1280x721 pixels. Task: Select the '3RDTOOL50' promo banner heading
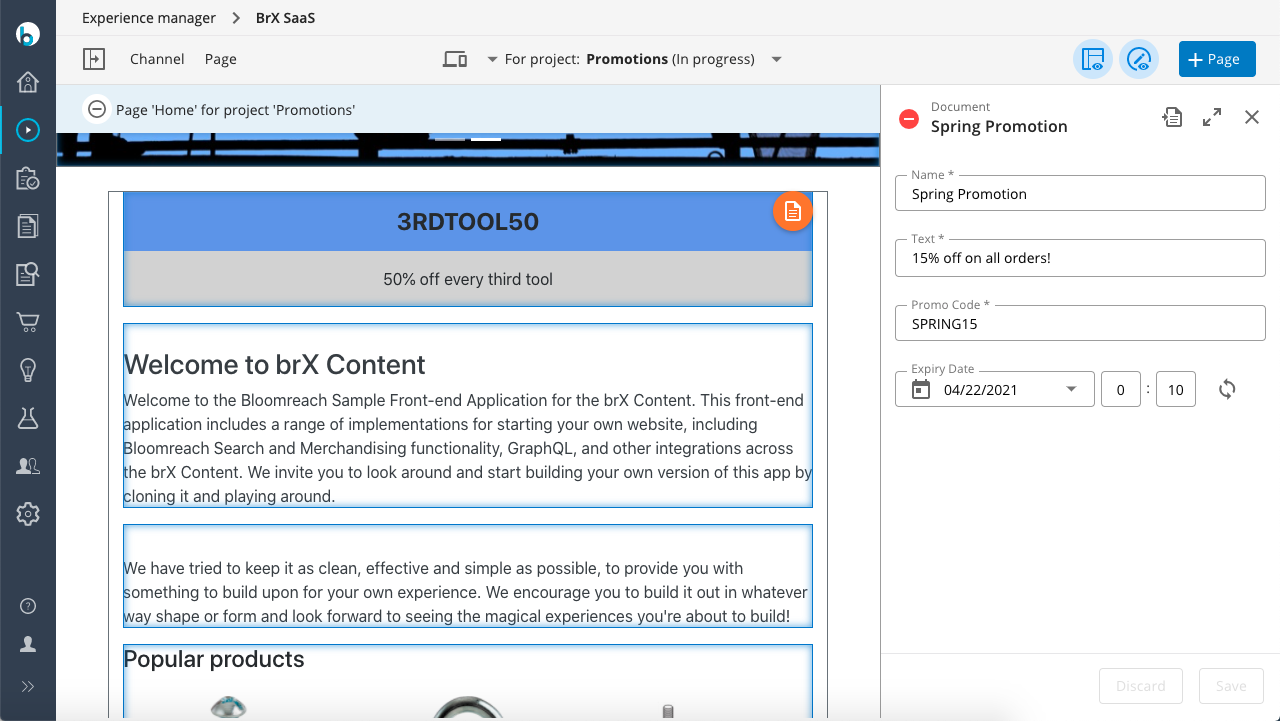pos(468,222)
